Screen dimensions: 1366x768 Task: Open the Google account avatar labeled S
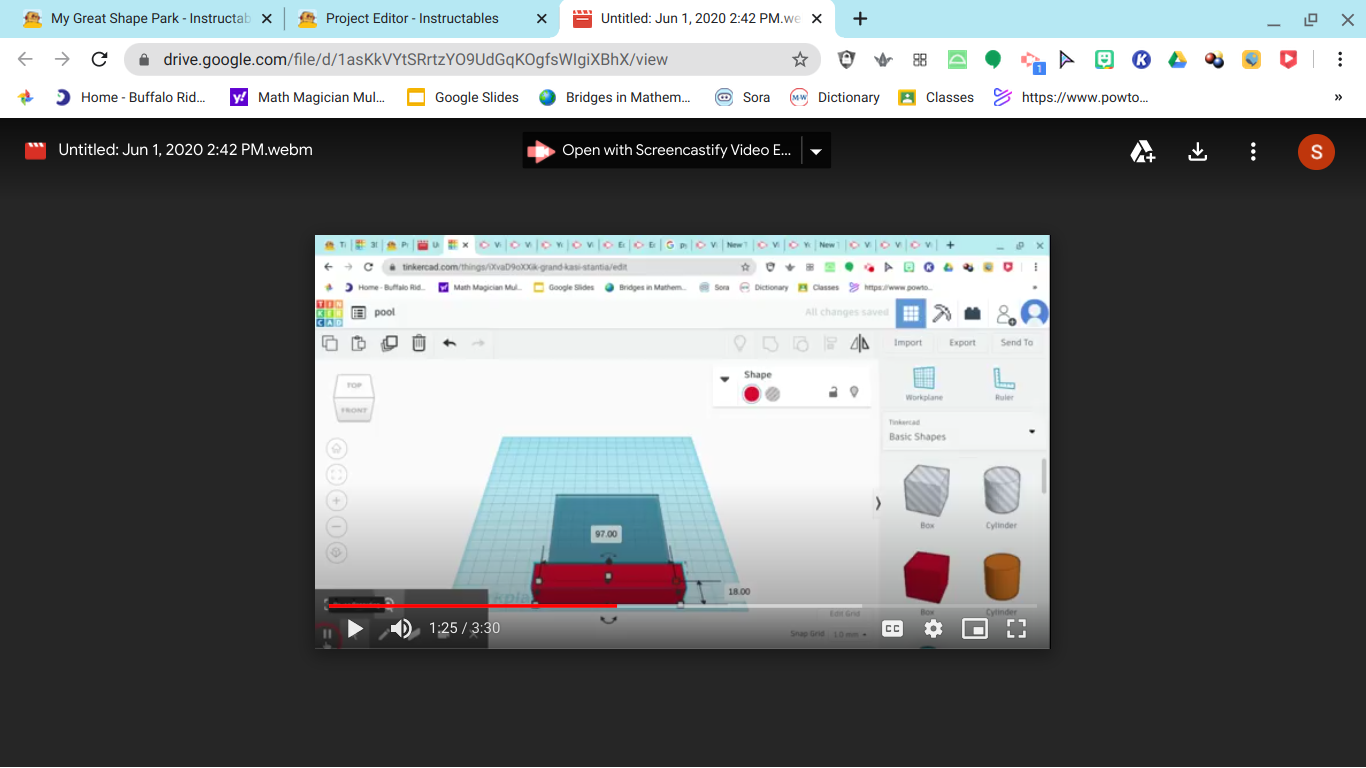(x=1316, y=151)
